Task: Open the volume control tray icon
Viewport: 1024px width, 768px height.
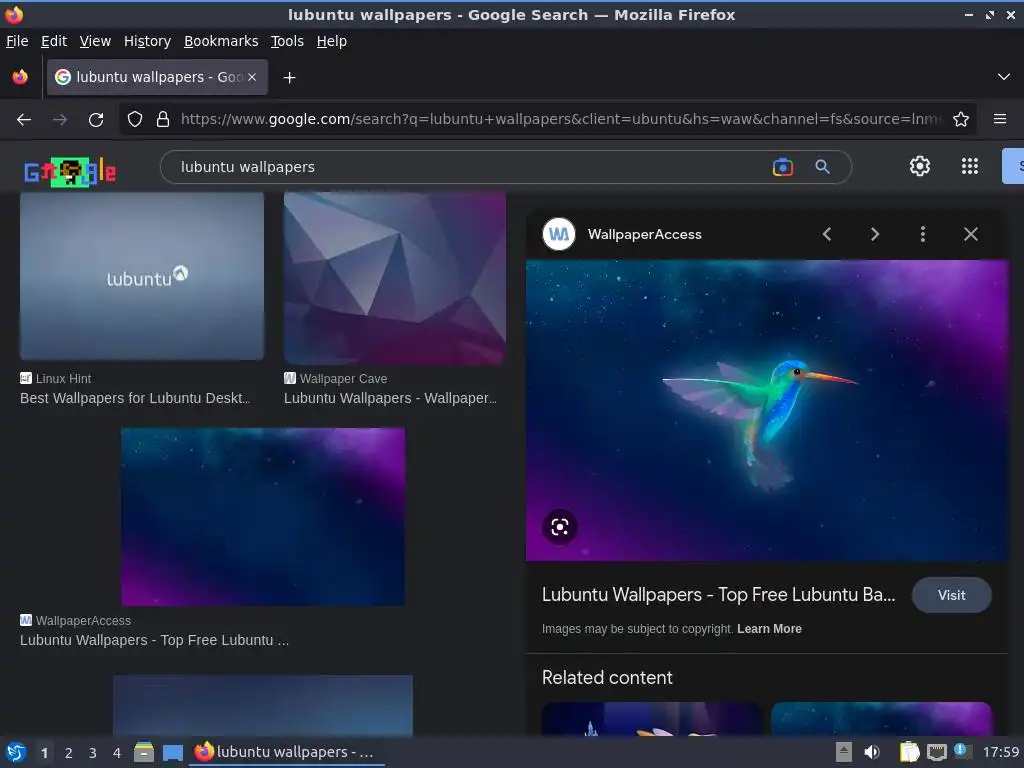Action: click(x=871, y=752)
